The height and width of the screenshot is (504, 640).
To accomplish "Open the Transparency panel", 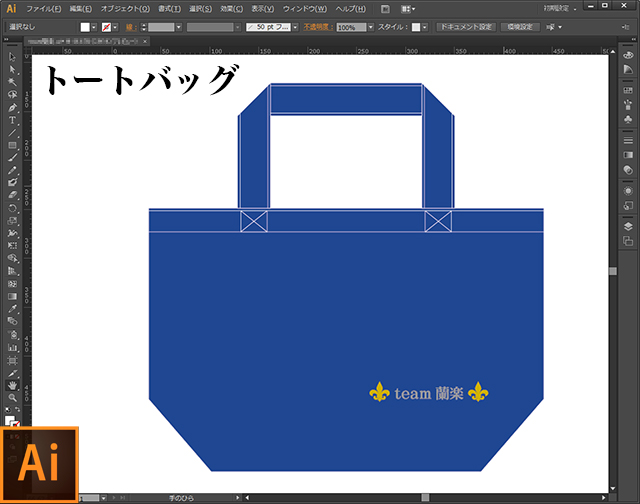I will pyautogui.click(x=628, y=169).
